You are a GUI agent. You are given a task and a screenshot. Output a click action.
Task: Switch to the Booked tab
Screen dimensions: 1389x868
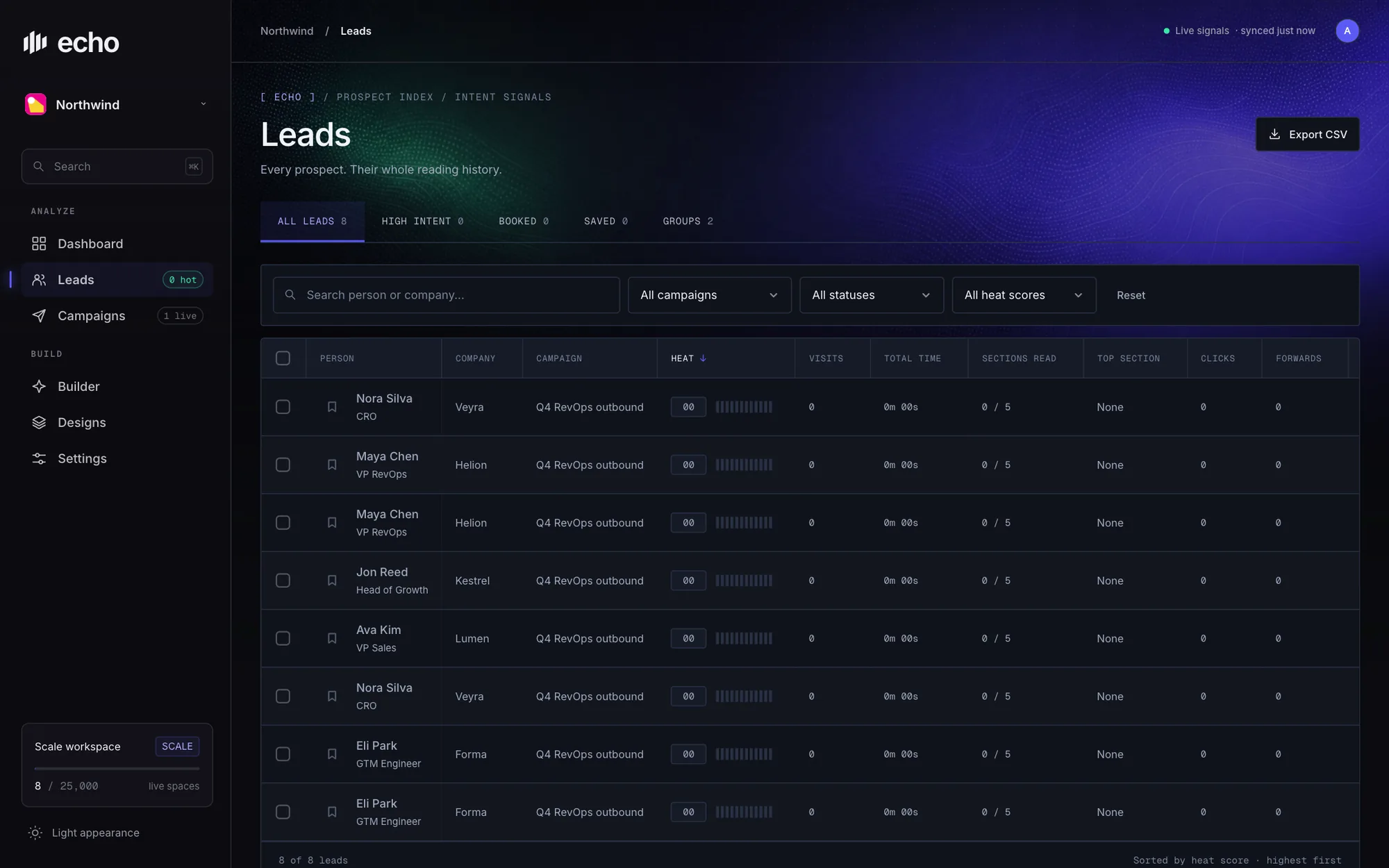[524, 222]
